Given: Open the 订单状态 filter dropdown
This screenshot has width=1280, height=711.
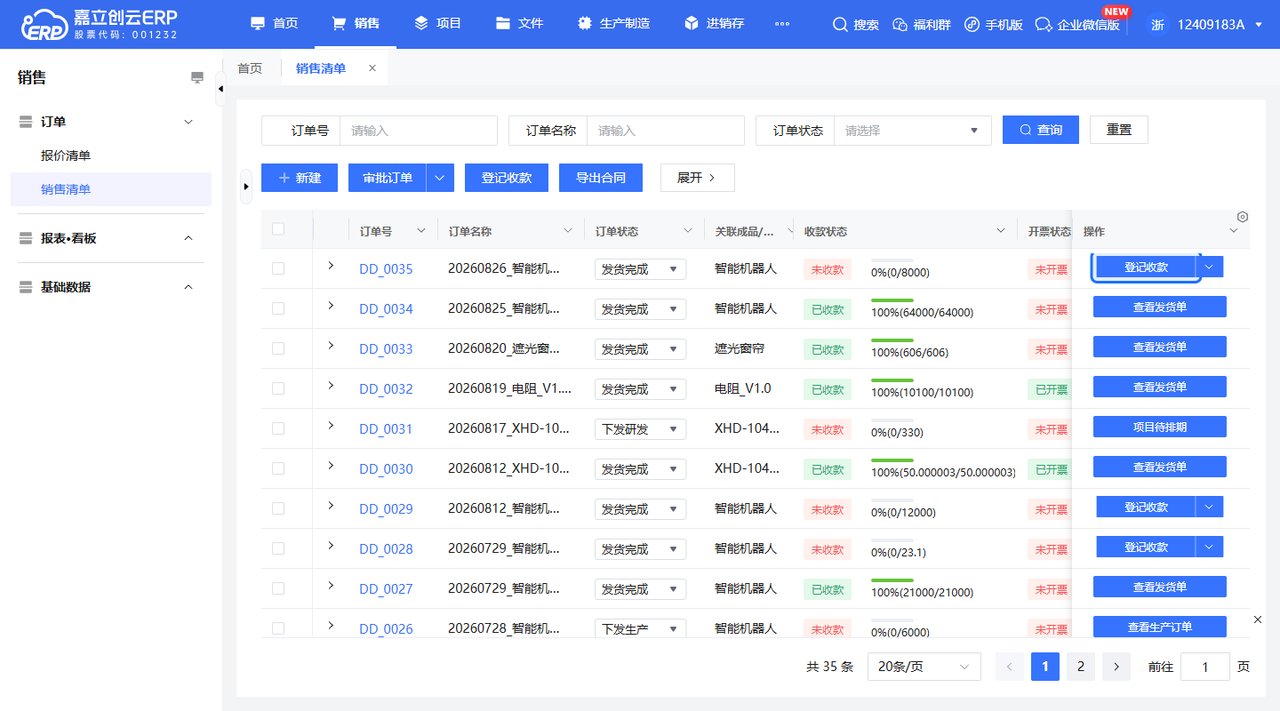Looking at the screenshot, I should 912,130.
